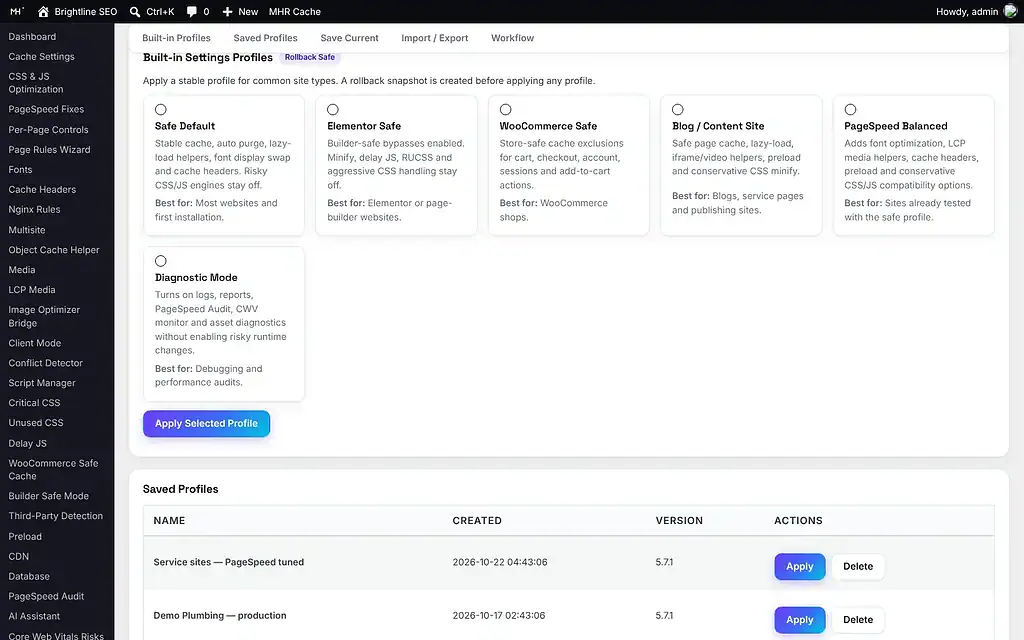The width and height of the screenshot is (1024, 640).
Task: Go to PageSpeed Fixes in sidebar
Action: (46, 109)
